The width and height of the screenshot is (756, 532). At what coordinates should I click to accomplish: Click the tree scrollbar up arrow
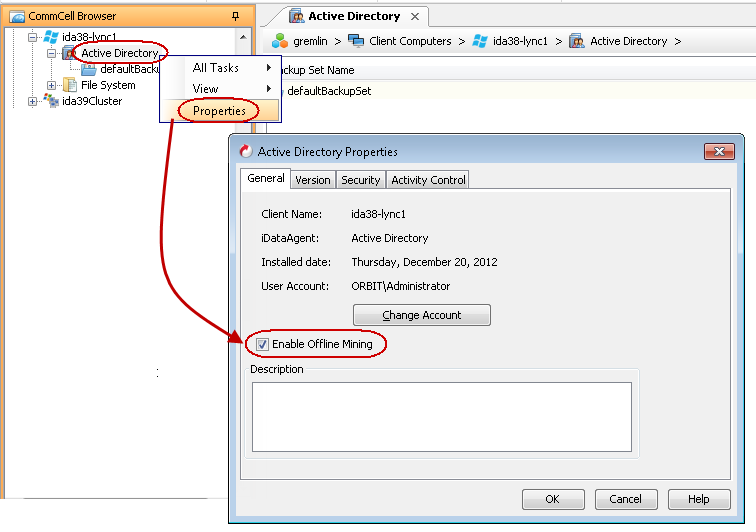pos(243,37)
